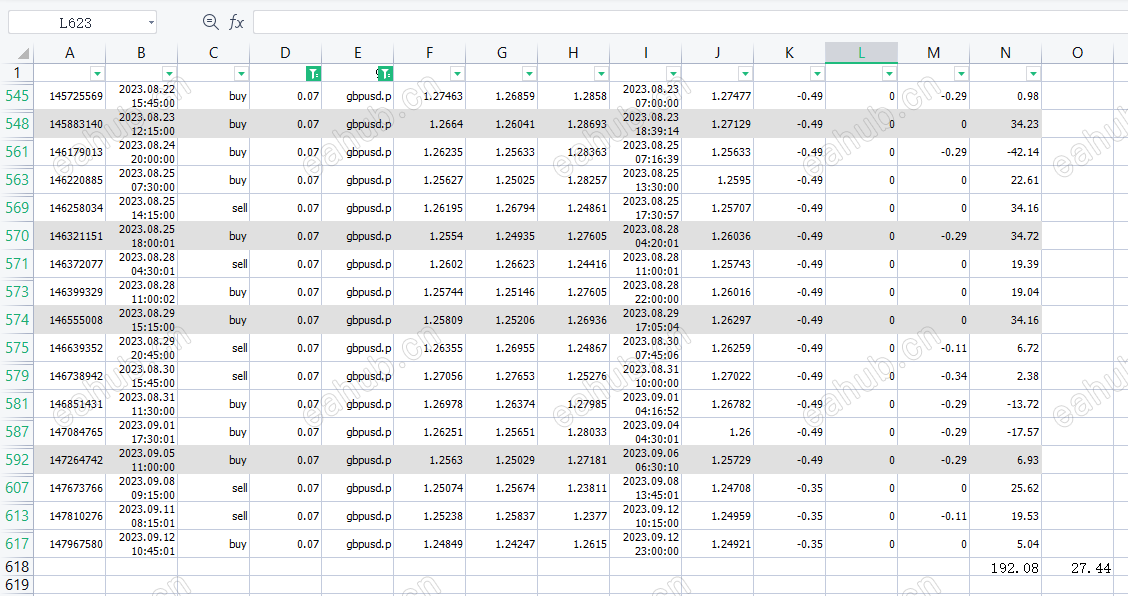Open the filter dropdown in column I
Image resolution: width=1128 pixels, height=596 pixels.
(x=672, y=73)
